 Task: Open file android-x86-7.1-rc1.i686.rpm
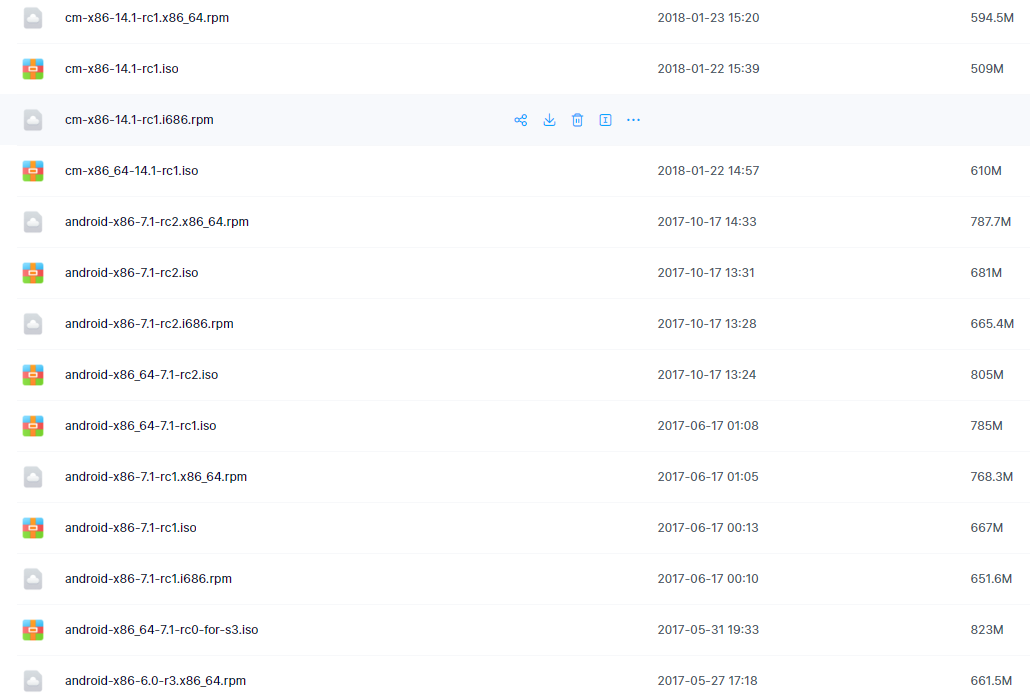coord(148,579)
